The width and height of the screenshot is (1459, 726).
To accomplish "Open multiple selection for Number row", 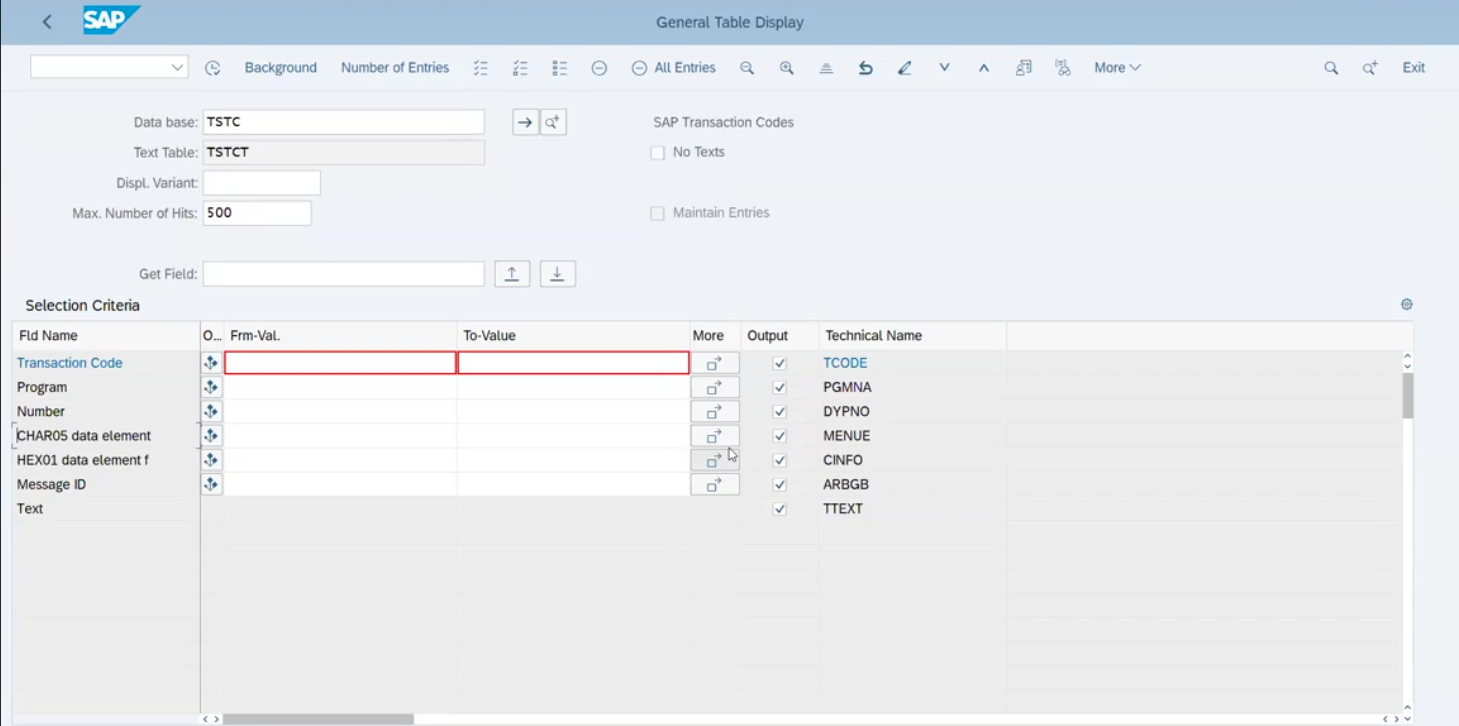I will point(715,411).
